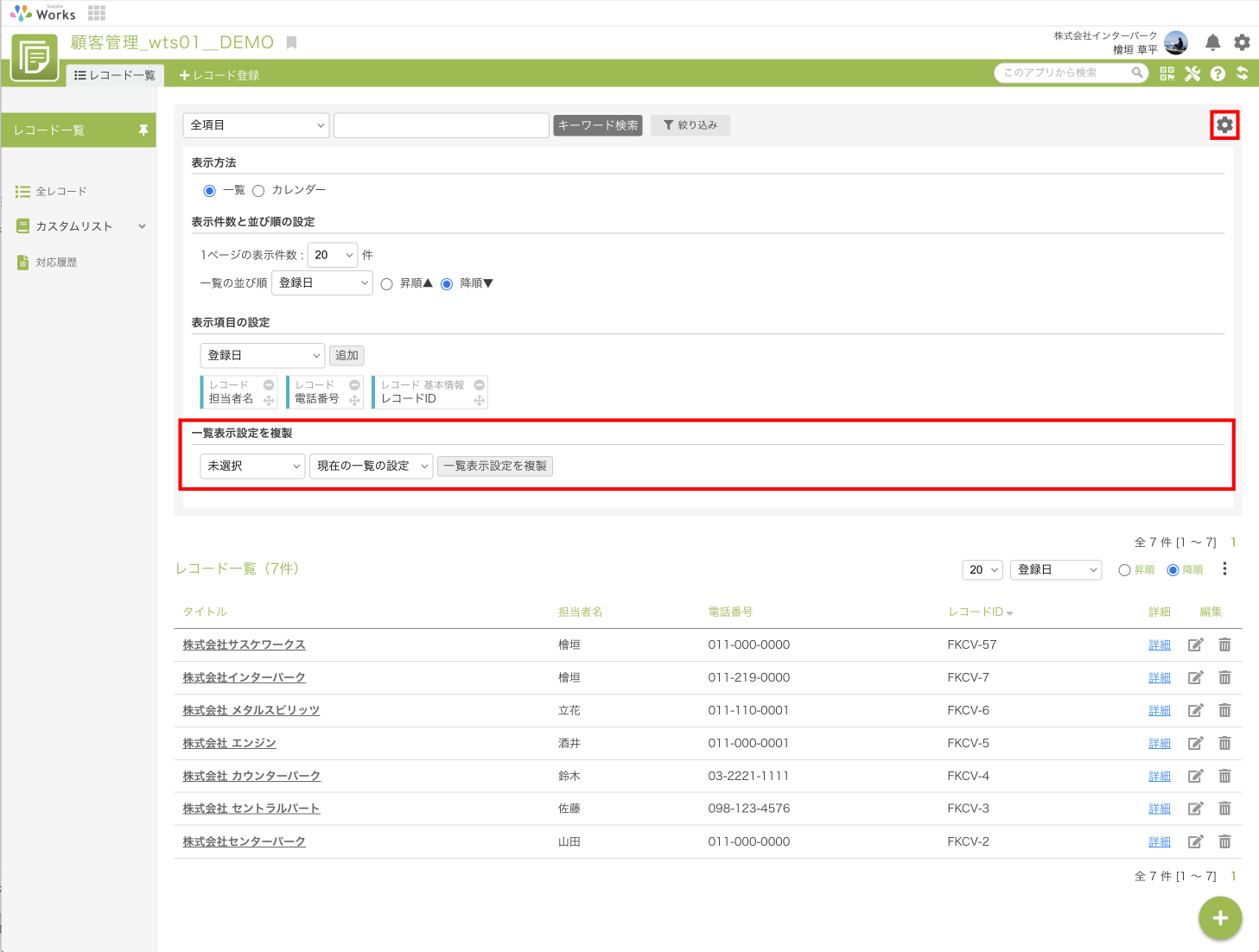Click the 絞り込み filter button
Screen dimensions: 1259x952
point(690,125)
